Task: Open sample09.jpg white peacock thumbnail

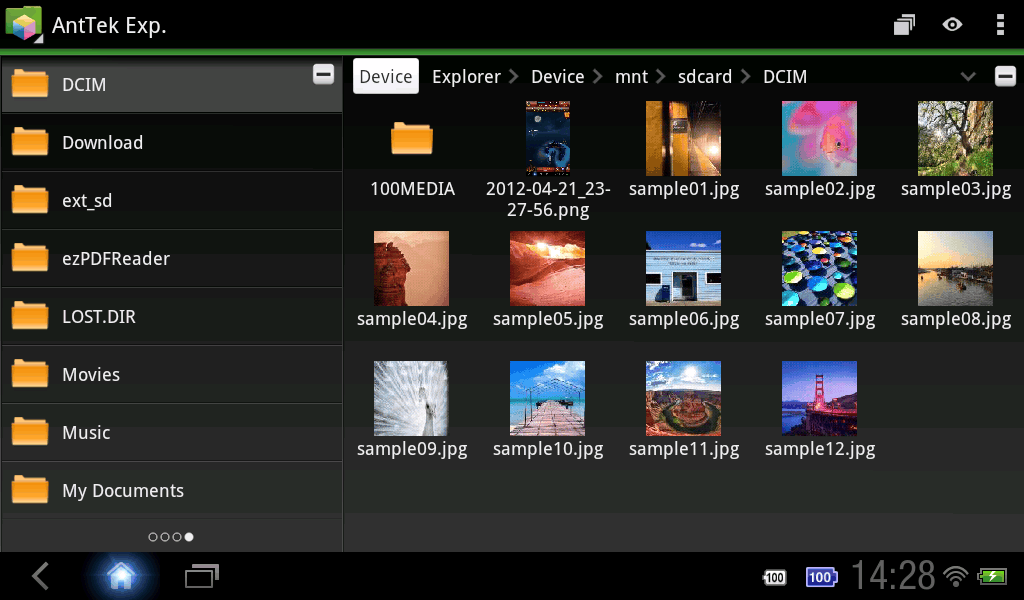Action: click(x=411, y=398)
